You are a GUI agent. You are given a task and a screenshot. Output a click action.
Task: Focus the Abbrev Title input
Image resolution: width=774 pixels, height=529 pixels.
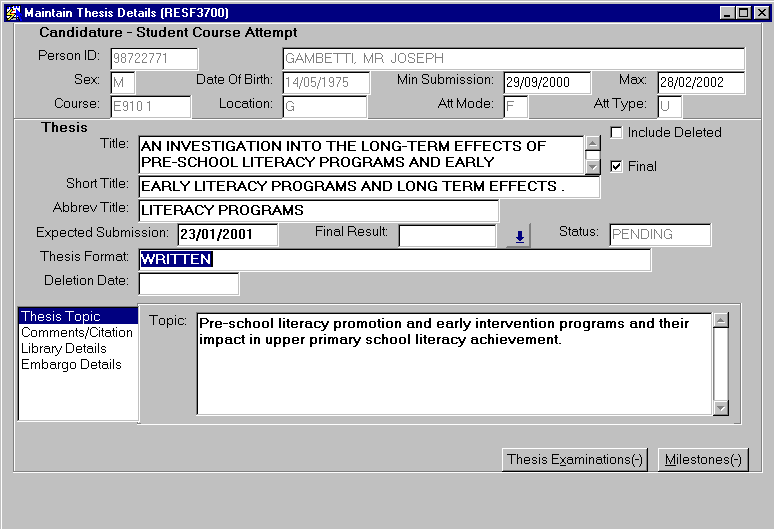pos(317,211)
